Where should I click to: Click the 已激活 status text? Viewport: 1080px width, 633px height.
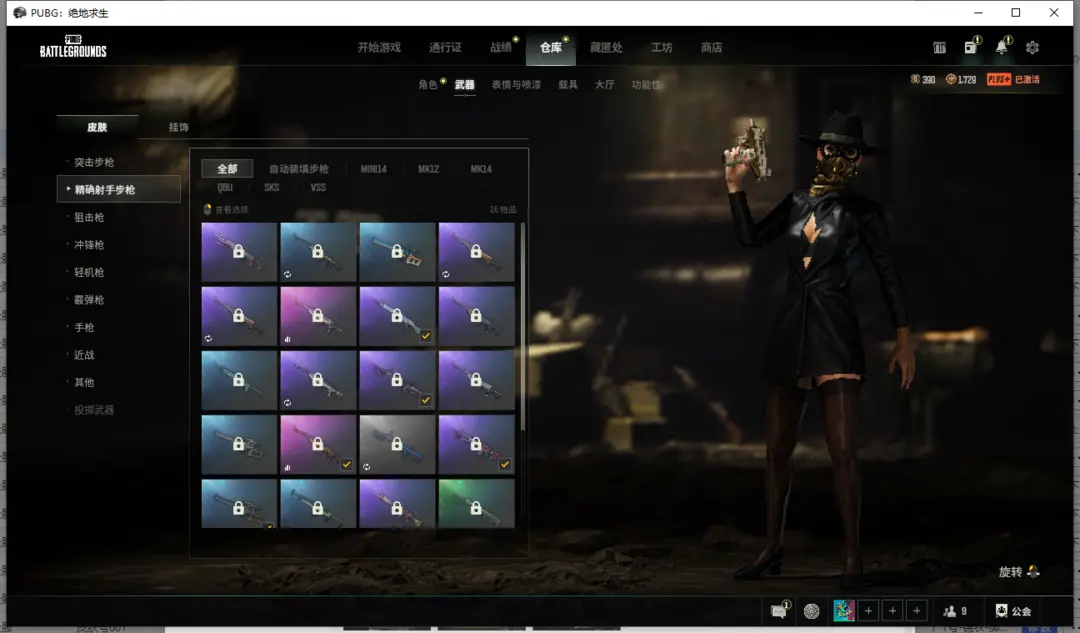[1027, 80]
